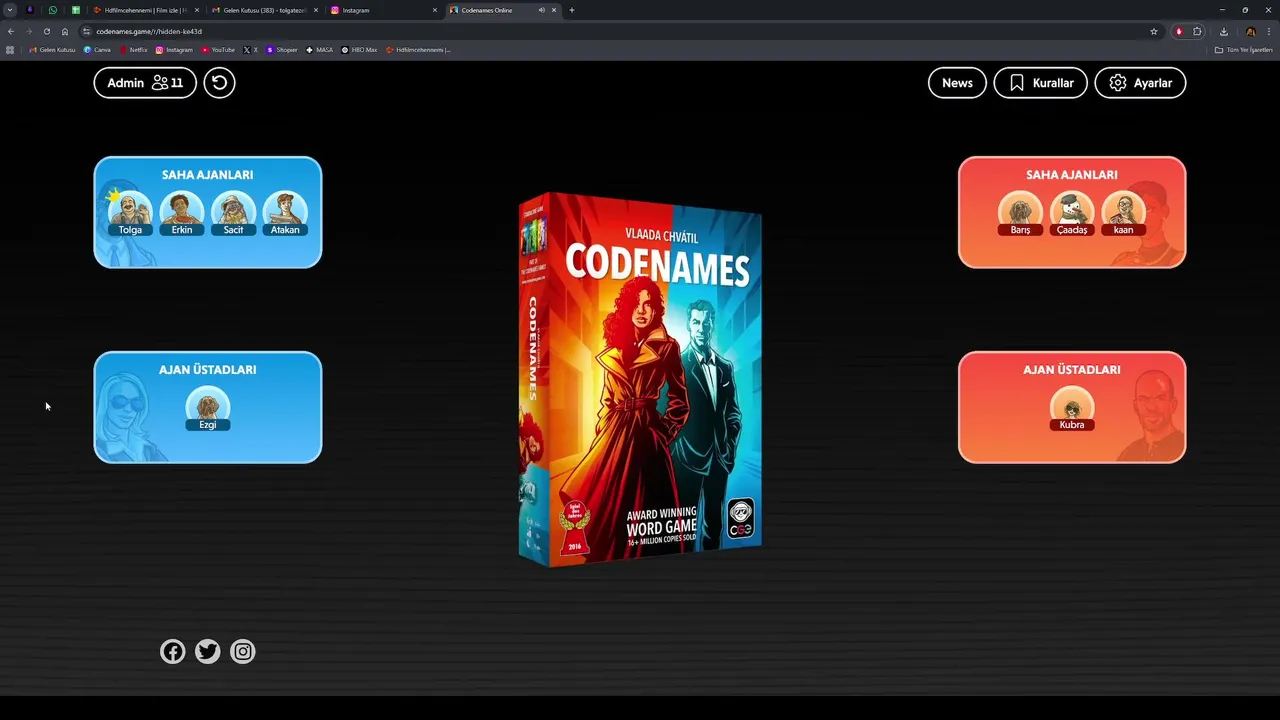Open Chrome three-dot menu
The image size is (1280, 720).
click(x=1269, y=31)
